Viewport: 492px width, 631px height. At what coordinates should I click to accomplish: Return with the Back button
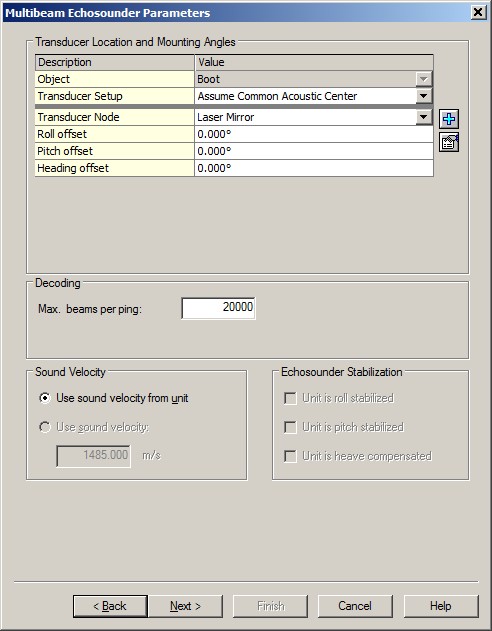[x=110, y=606]
